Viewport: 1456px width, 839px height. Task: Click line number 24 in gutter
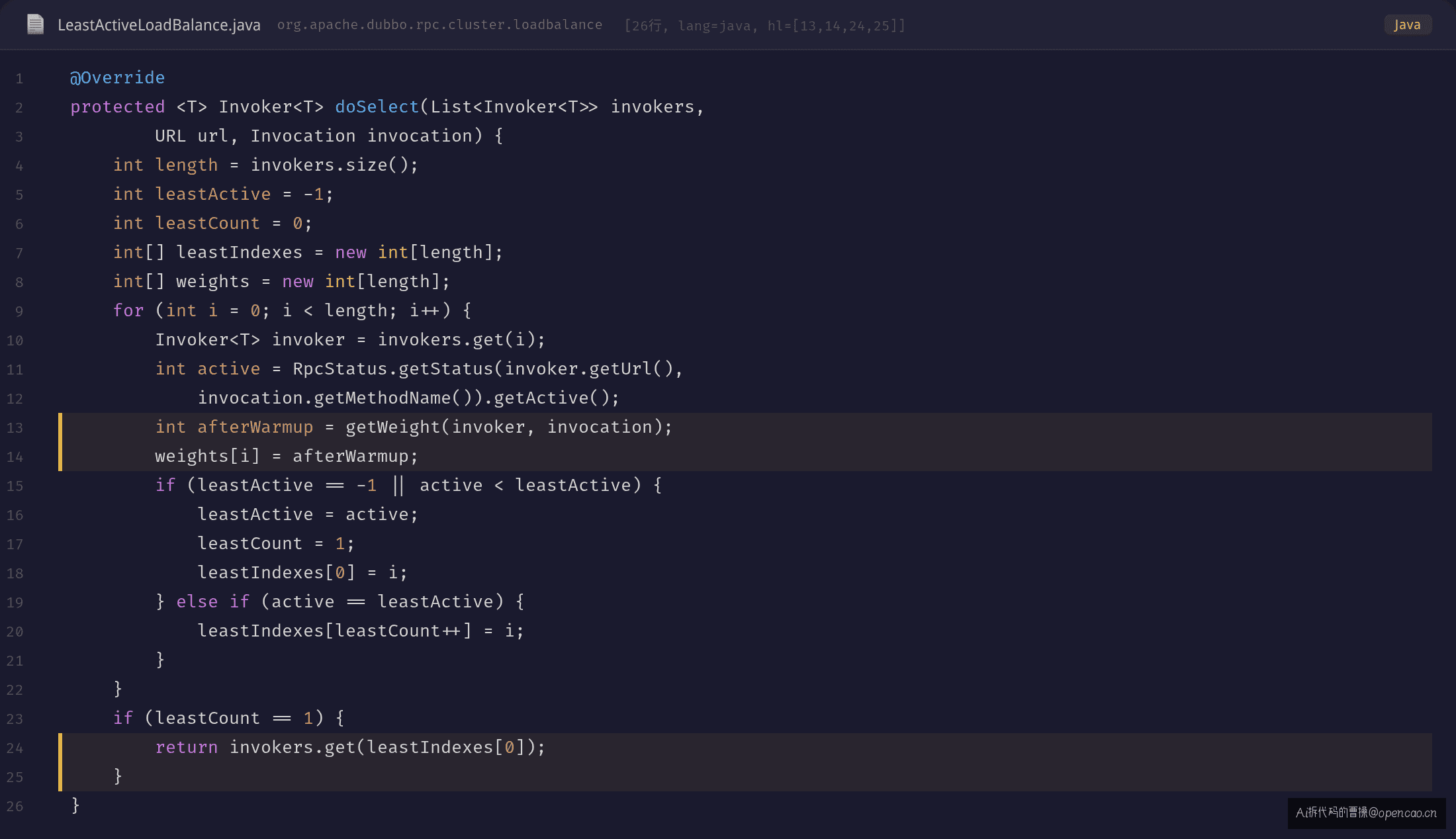(x=15, y=748)
